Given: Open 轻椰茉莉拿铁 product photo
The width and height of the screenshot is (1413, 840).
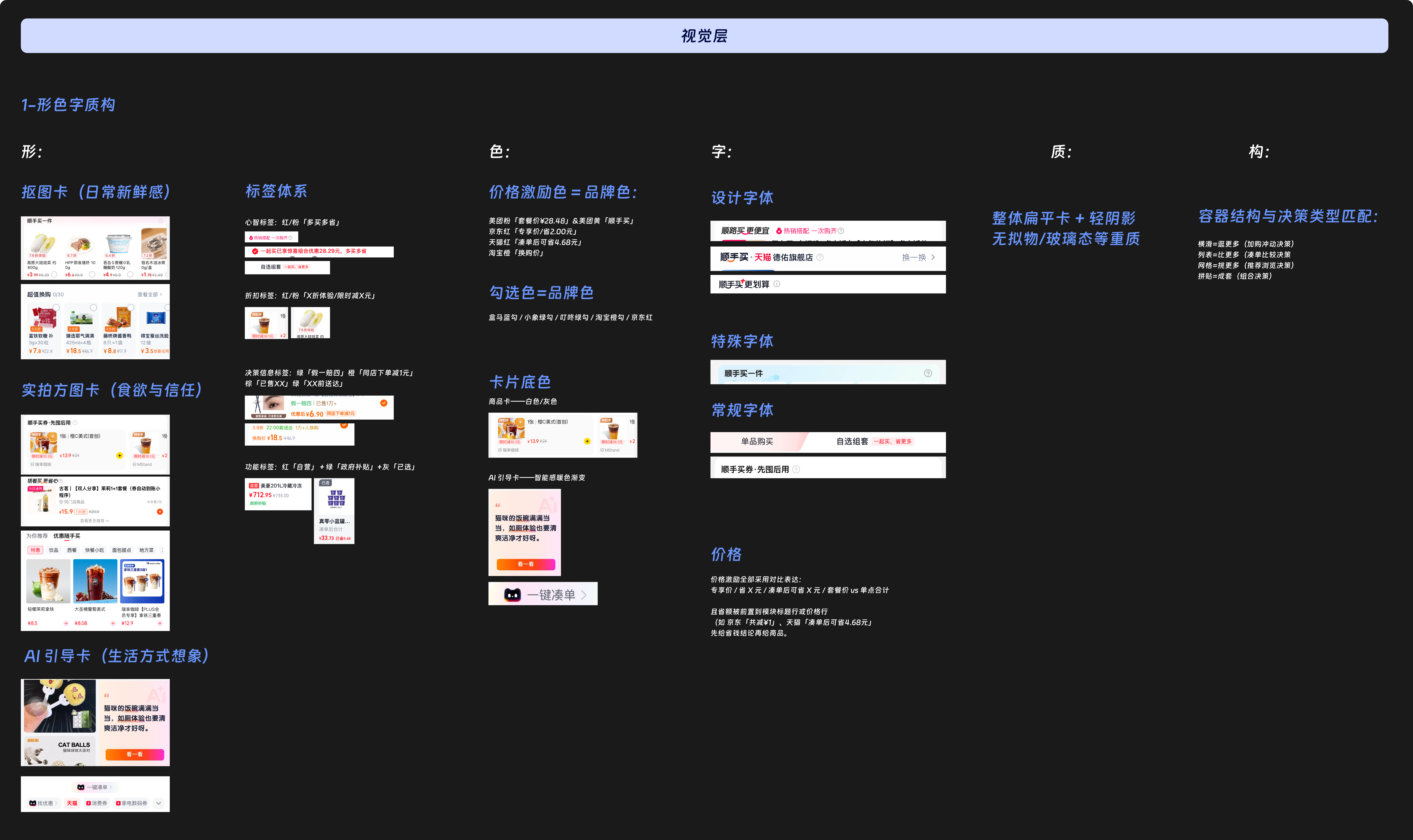Looking at the screenshot, I should [49, 581].
